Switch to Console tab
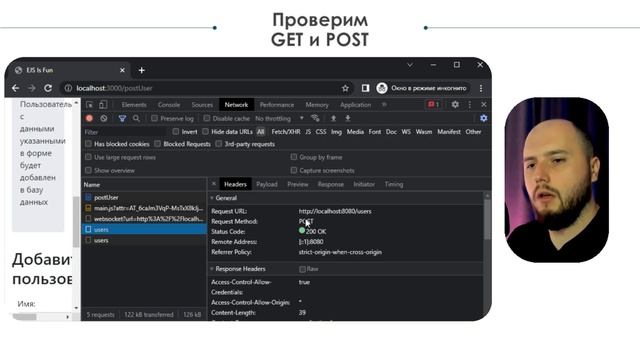640x360 pixels. pos(169,105)
